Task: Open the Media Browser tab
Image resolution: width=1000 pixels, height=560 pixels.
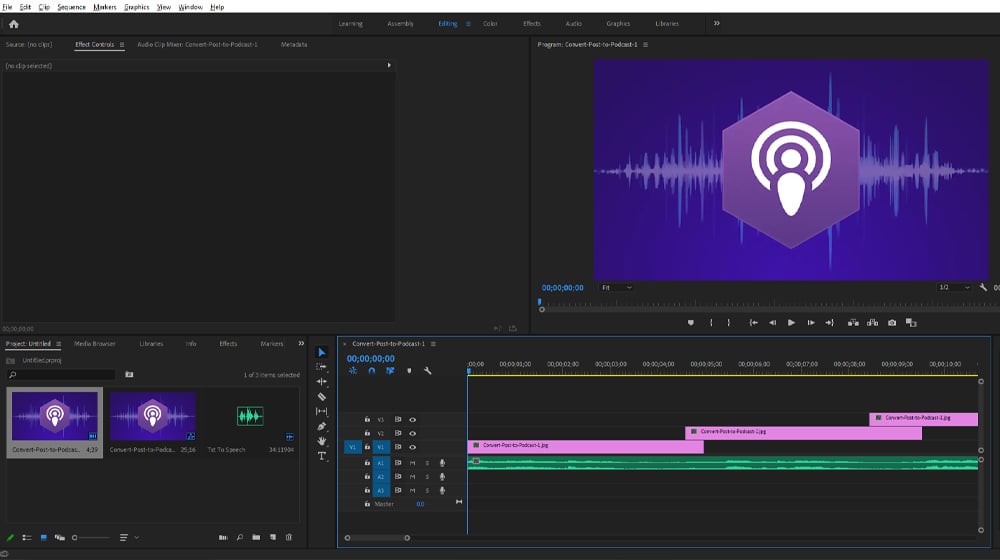Action: pyautogui.click(x=94, y=344)
